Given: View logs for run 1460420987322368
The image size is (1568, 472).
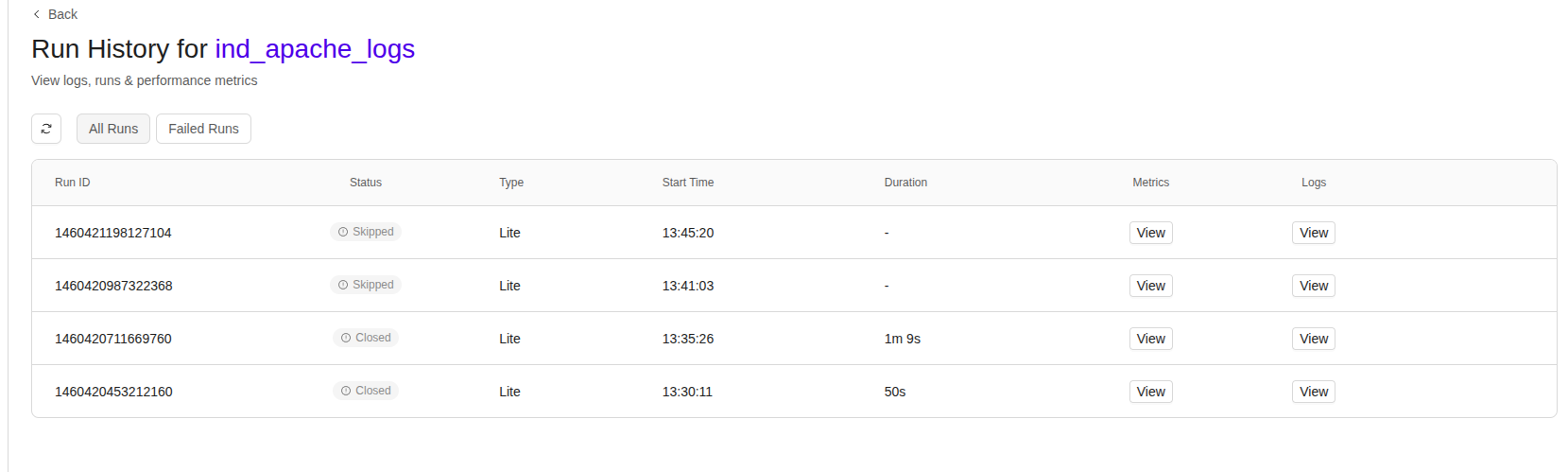Looking at the screenshot, I should (1314, 286).
